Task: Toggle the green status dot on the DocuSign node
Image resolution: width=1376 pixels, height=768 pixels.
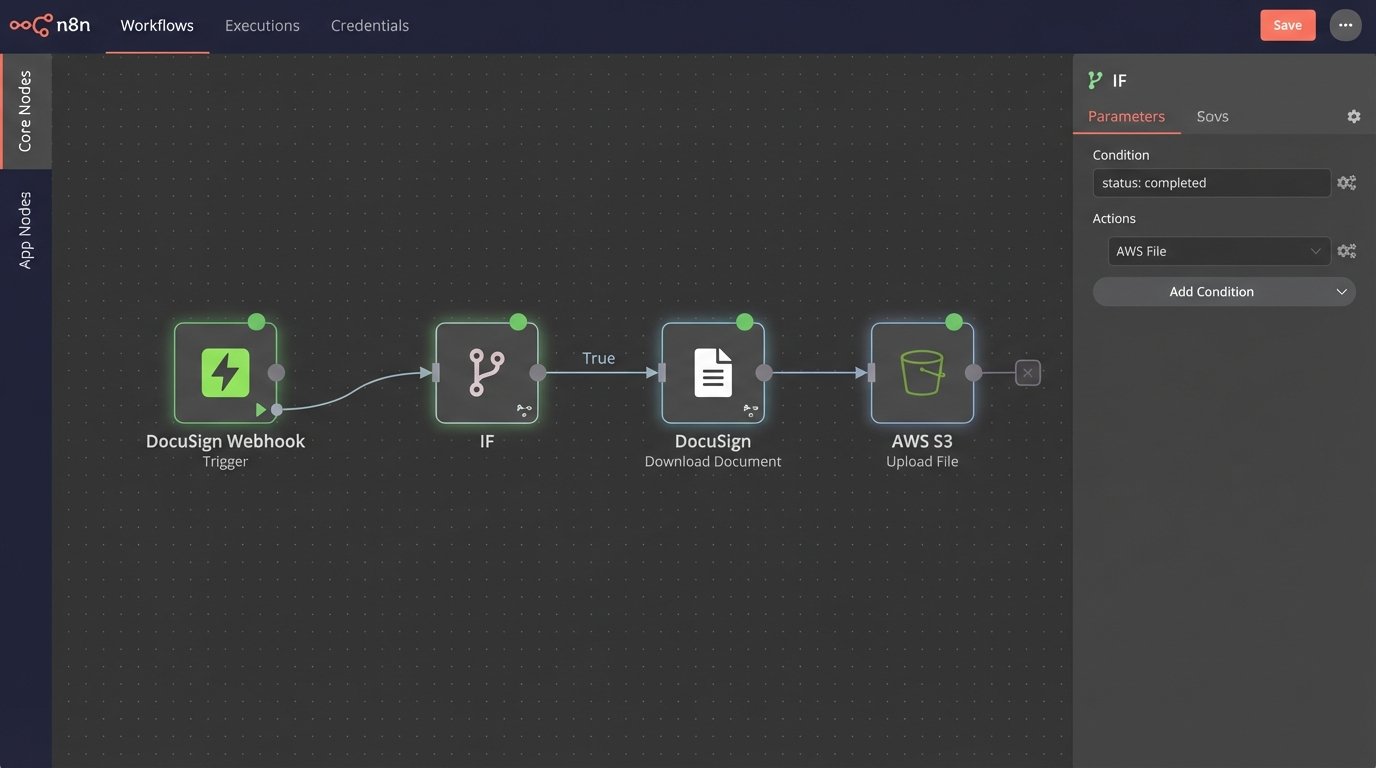Action: 744,321
